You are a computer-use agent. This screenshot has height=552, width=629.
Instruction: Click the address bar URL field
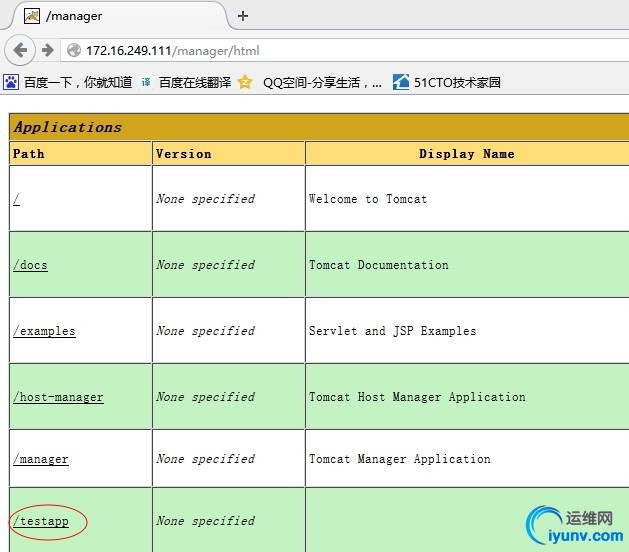click(345, 51)
